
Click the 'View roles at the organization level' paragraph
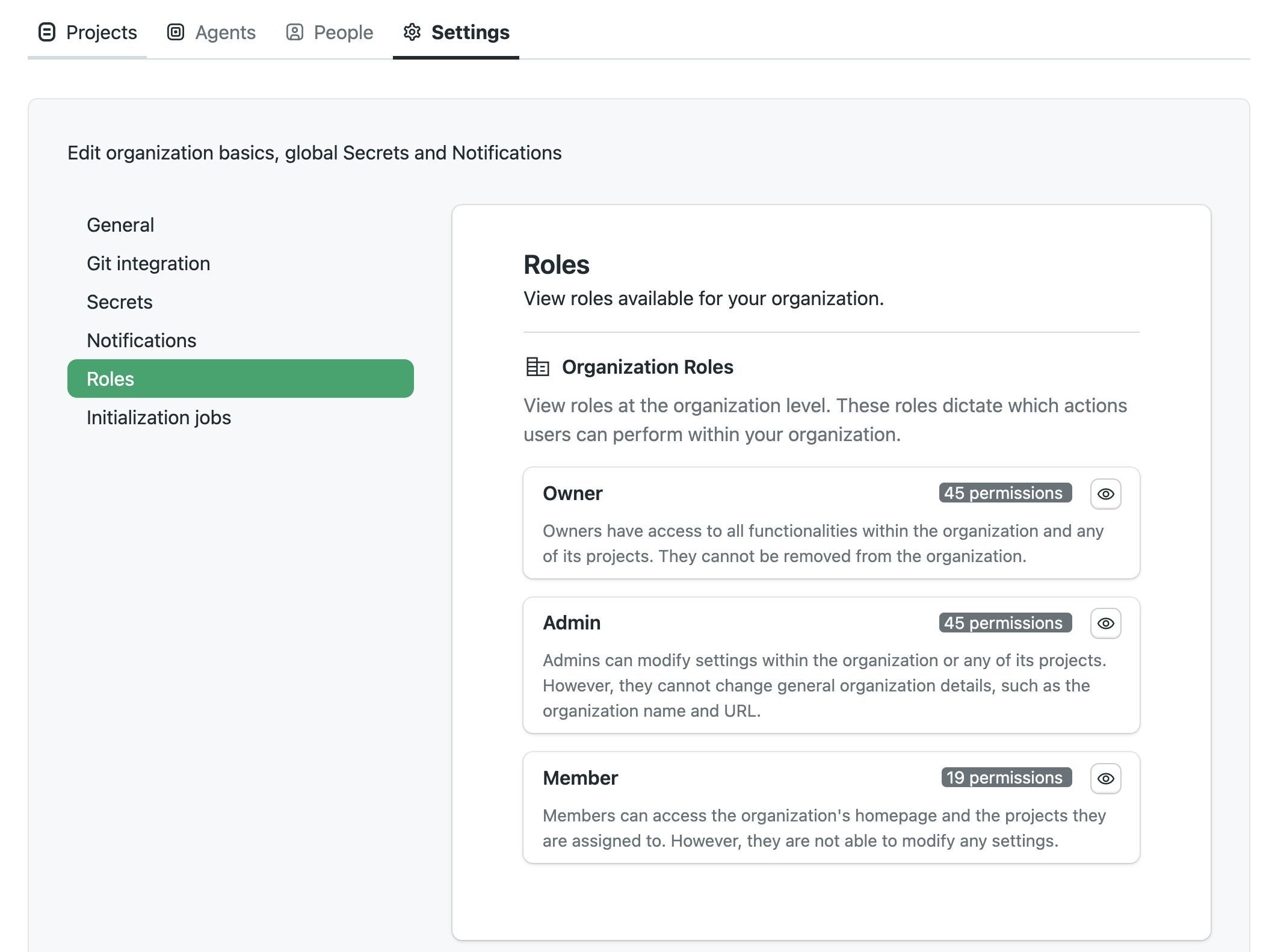[x=826, y=420]
